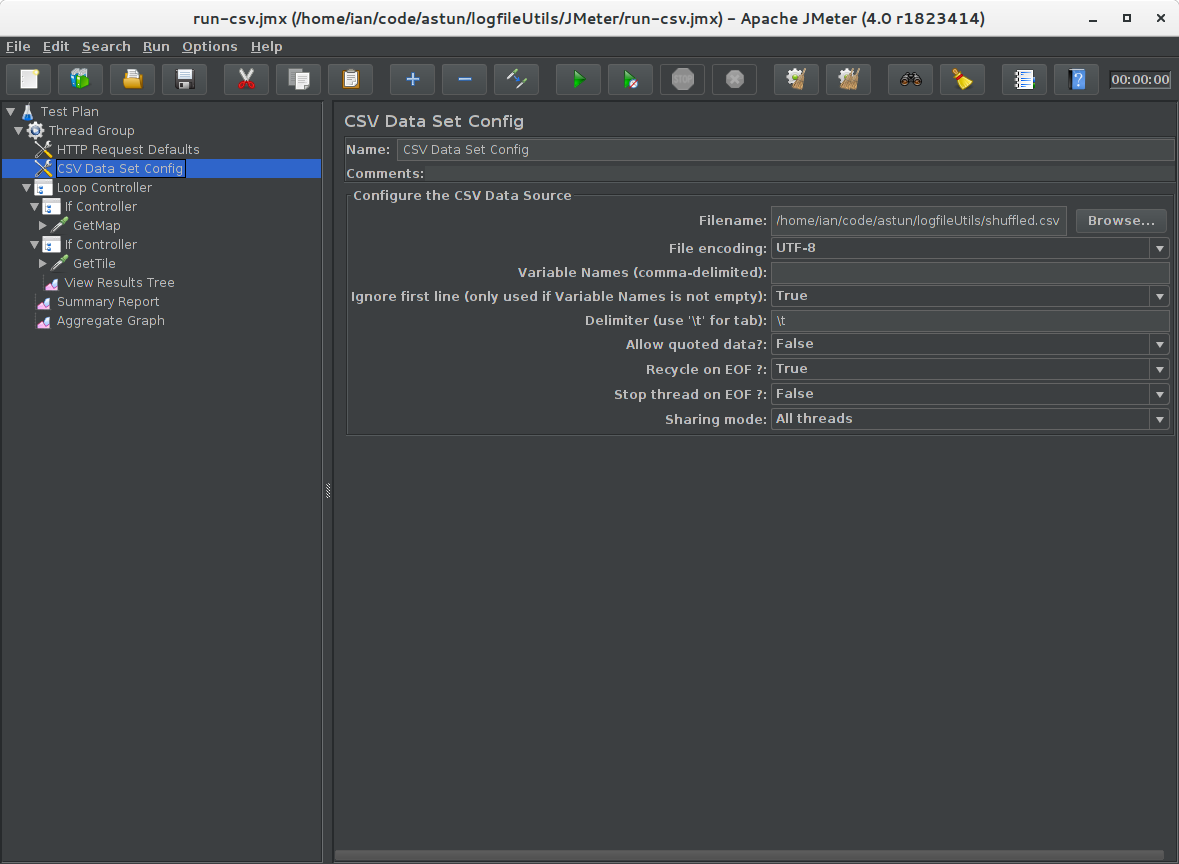Expand the GetTile sampler node
The image size is (1179, 864).
click(x=43, y=264)
